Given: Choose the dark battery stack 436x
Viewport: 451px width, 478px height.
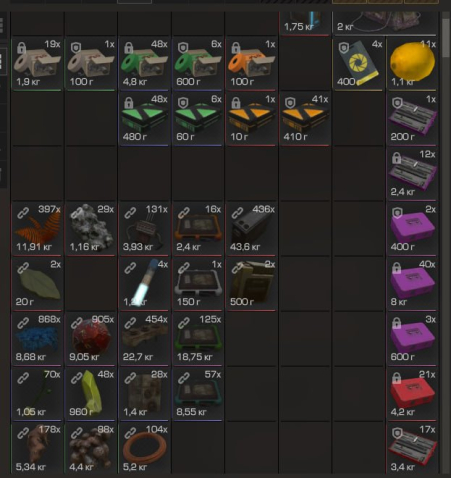Looking at the screenshot, I should 252,229.
